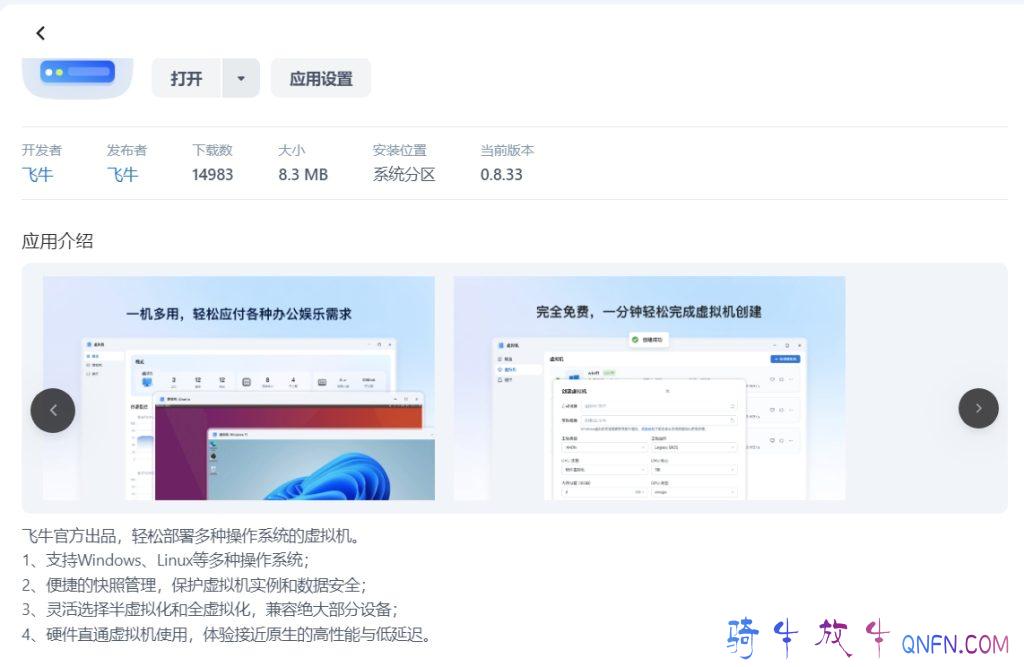
Task: Click the current version number 0.8.33
Action: tap(501, 174)
